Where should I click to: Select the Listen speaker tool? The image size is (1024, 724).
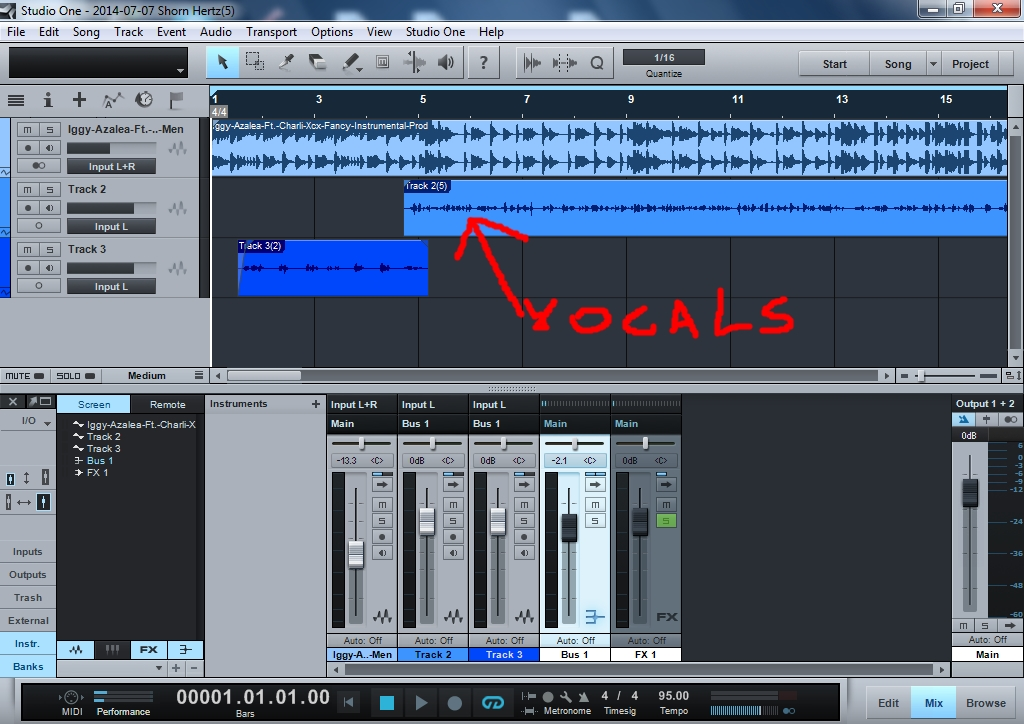click(446, 63)
